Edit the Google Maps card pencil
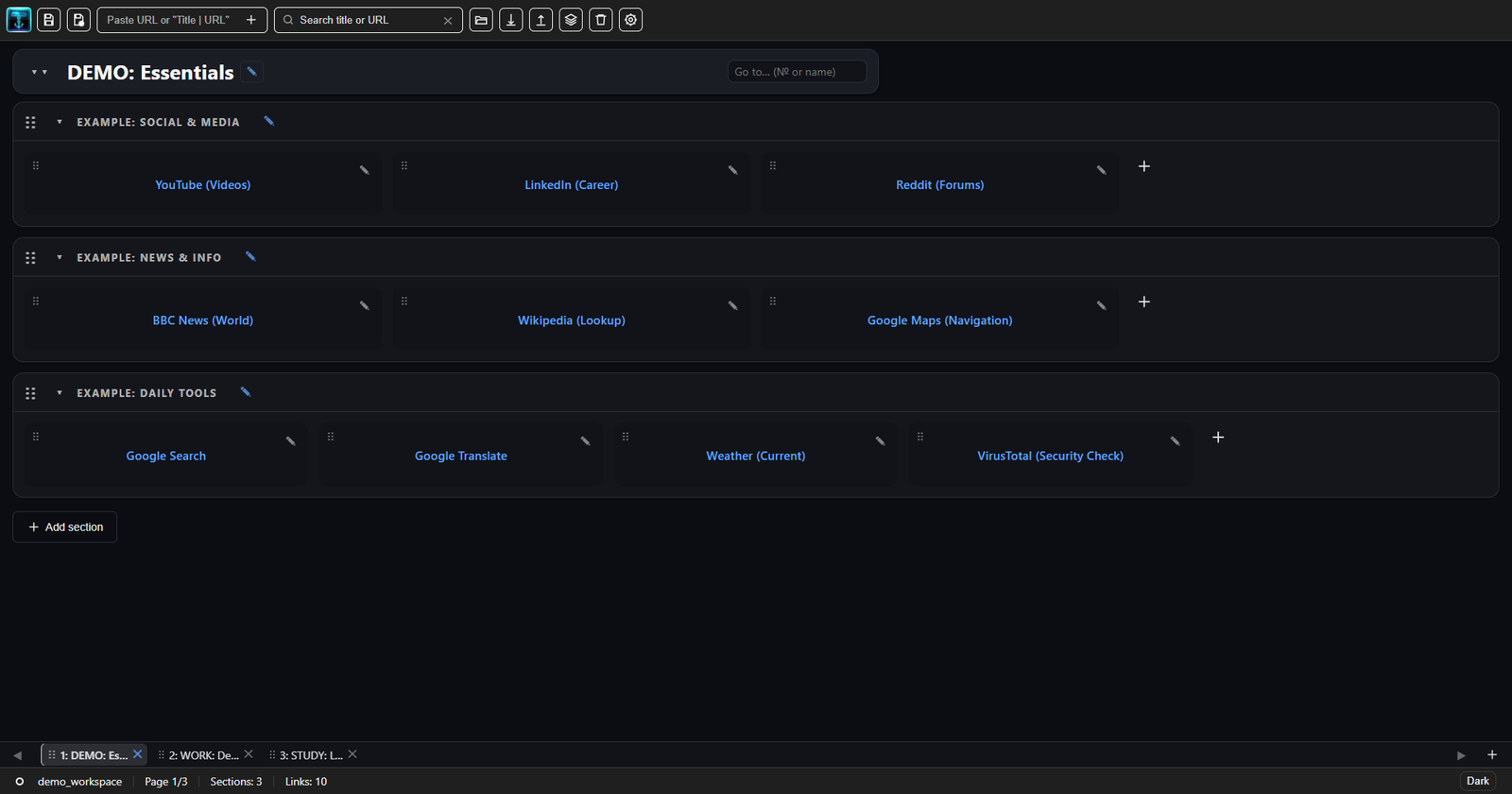 pyautogui.click(x=1102, y=305)
